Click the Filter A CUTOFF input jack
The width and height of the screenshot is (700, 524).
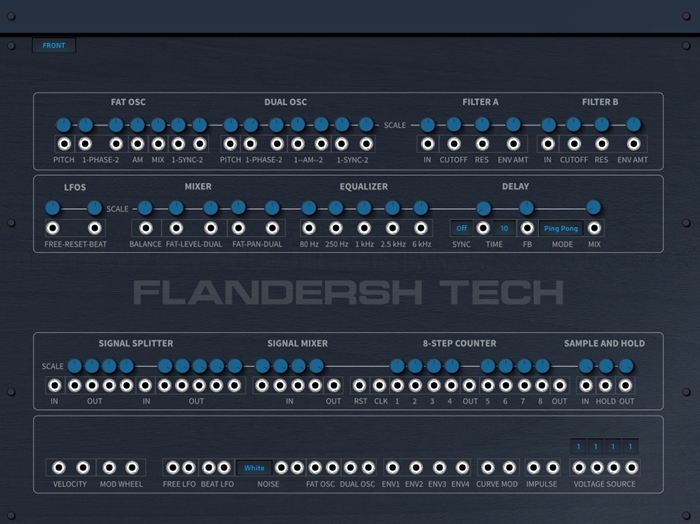pyautogui.click(x=454, y=144)
